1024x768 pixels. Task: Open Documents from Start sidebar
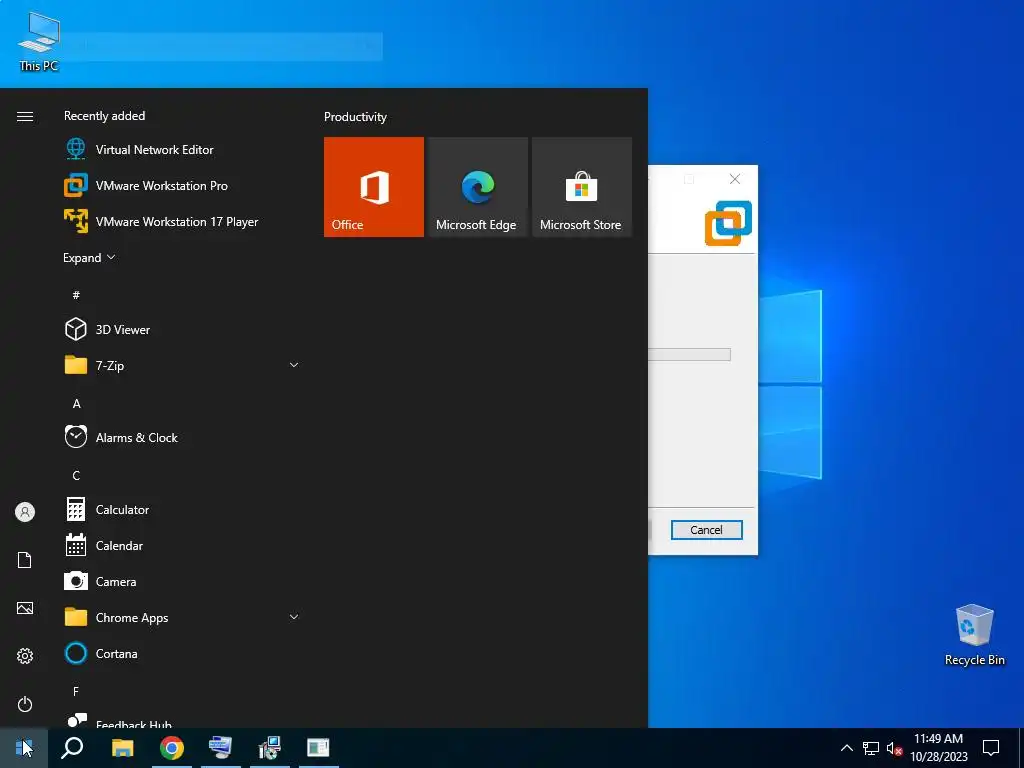coord(25,560)
